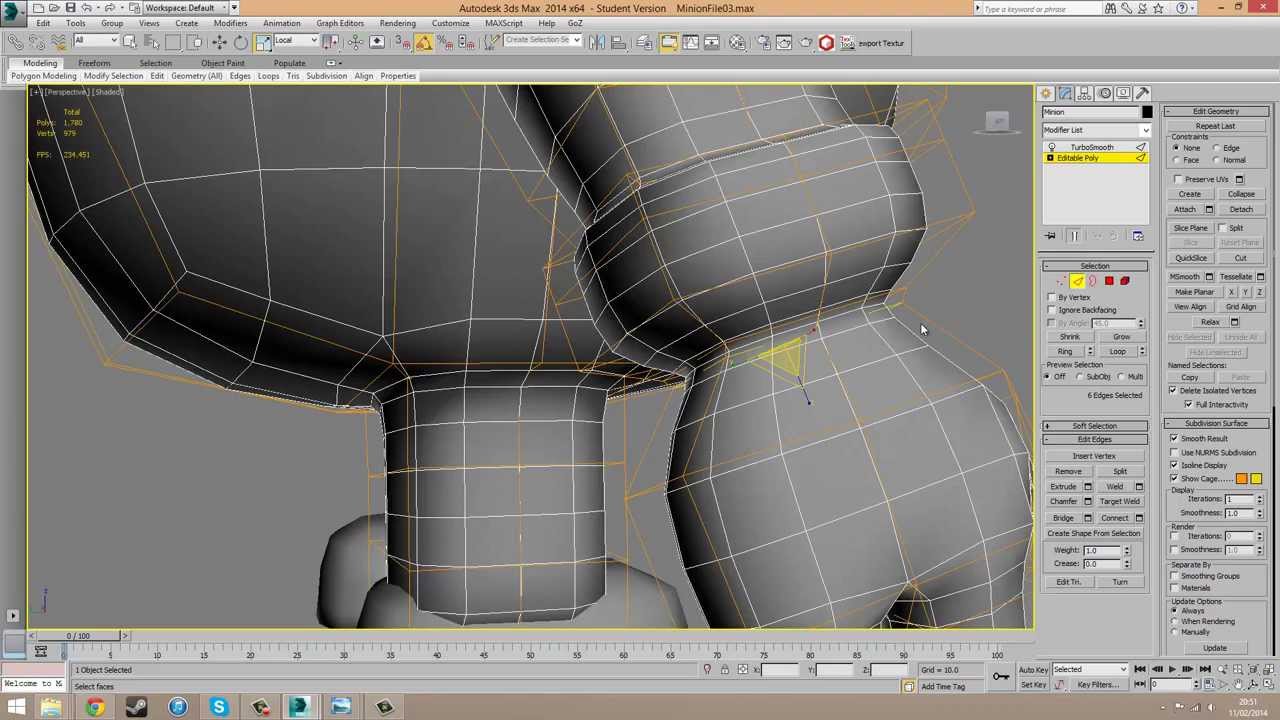Select the Edge constraint radio button
The width and height of the screenshot is (1280, 720).
point(1218,148)
